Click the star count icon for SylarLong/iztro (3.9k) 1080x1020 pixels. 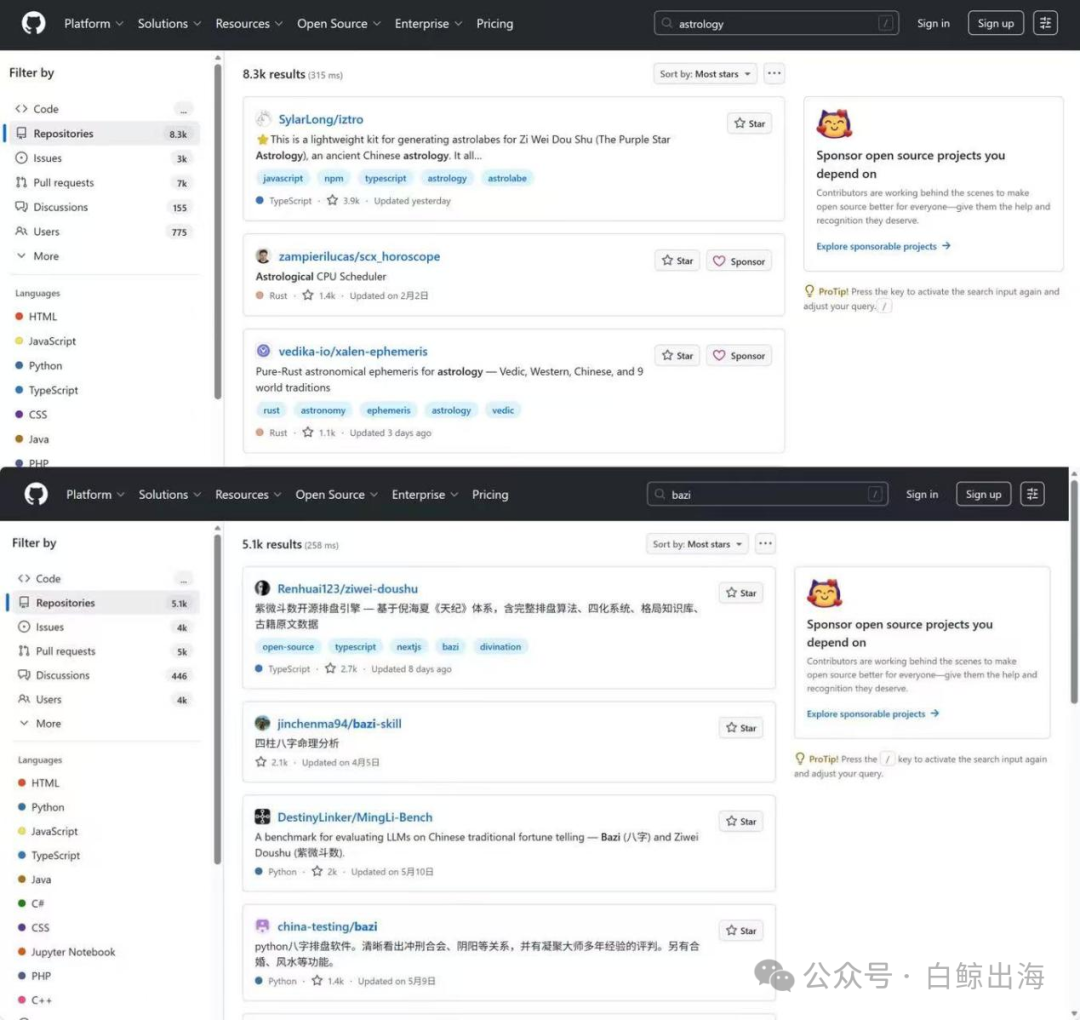332,200
